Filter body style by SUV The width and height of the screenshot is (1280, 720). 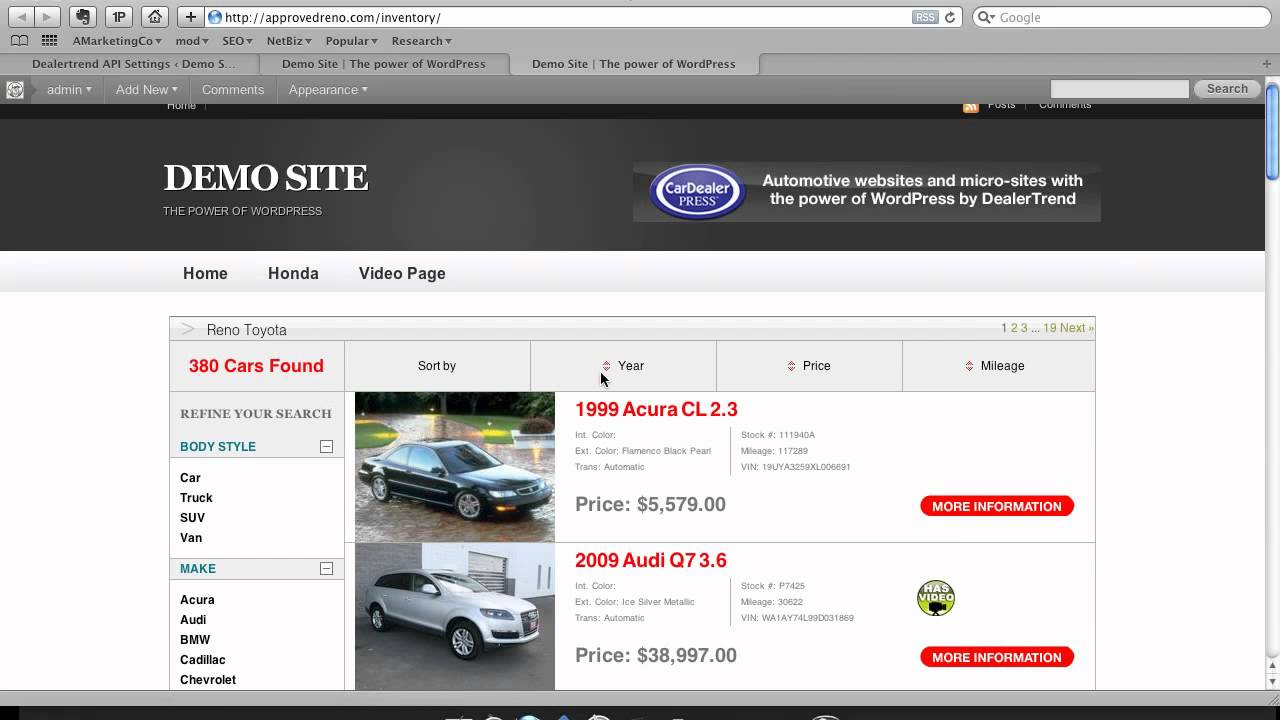[x=192, y=518]
